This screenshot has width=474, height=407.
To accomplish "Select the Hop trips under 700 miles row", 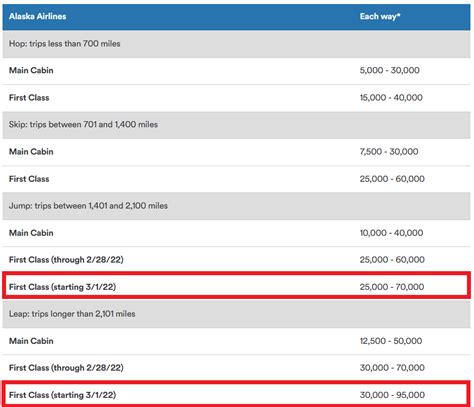I will [x=236, y=44].
